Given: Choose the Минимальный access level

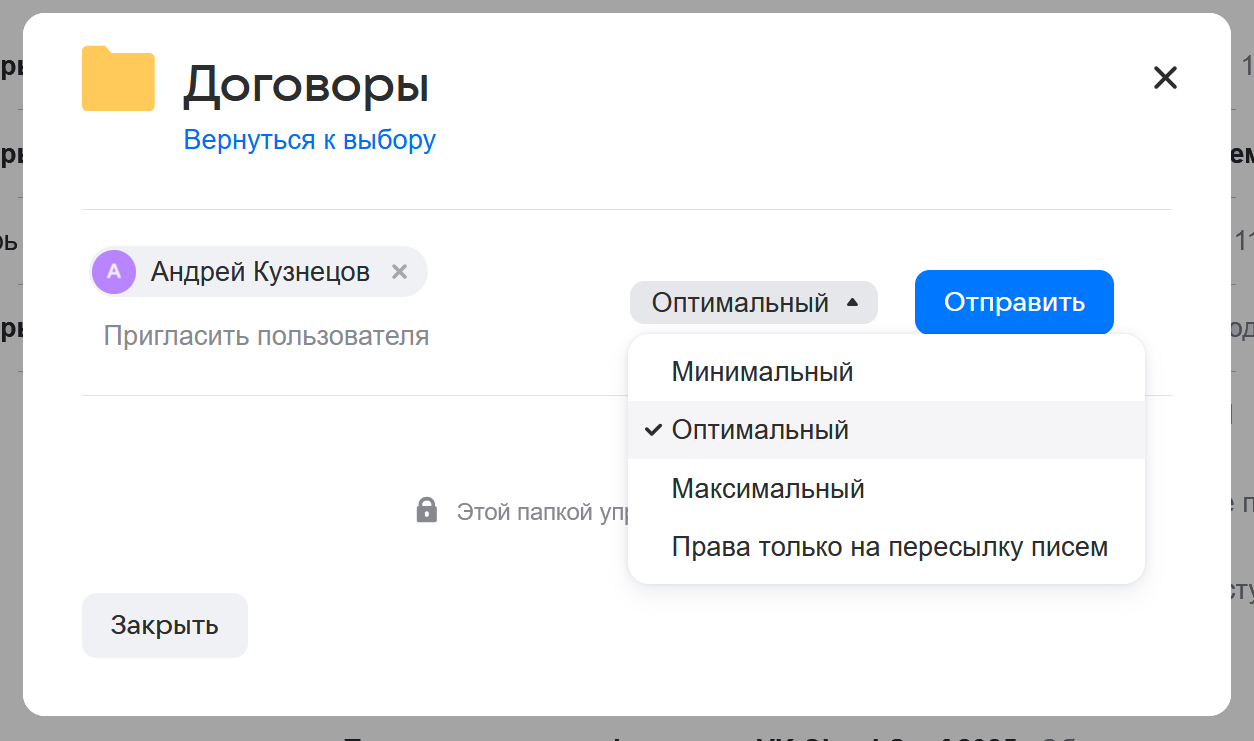Looking at the screenshot, I should click(762, 372).
